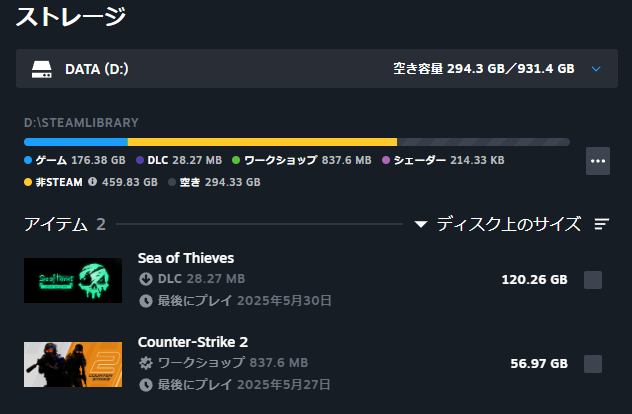The height and width of the screenshot is (414, 632).
Task: Select the DATA (D:) drive header bar
Action: pyautogui.click(x=317, y=69)
